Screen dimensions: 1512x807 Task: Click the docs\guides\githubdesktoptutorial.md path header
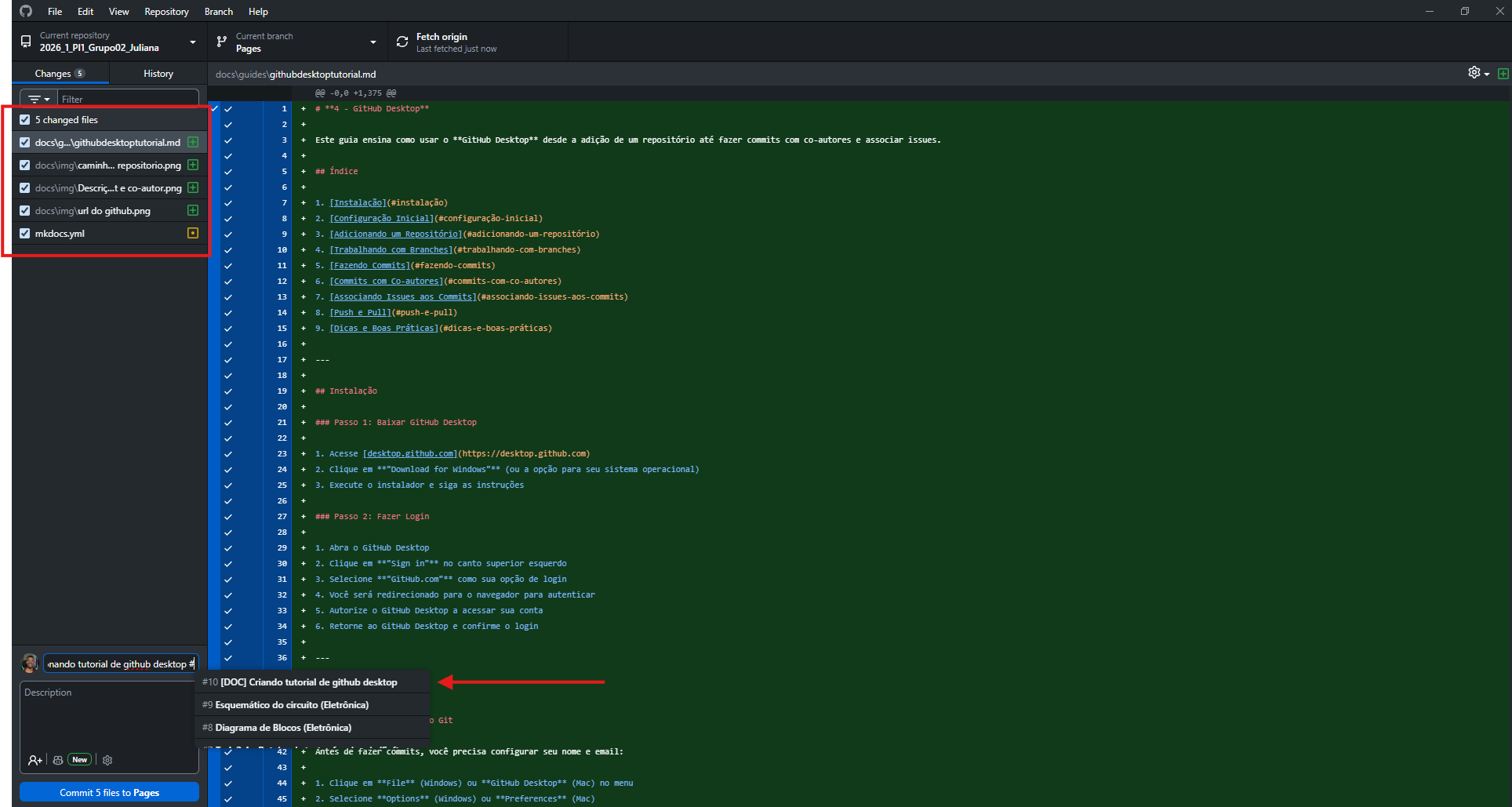click(x=296, y=75)
